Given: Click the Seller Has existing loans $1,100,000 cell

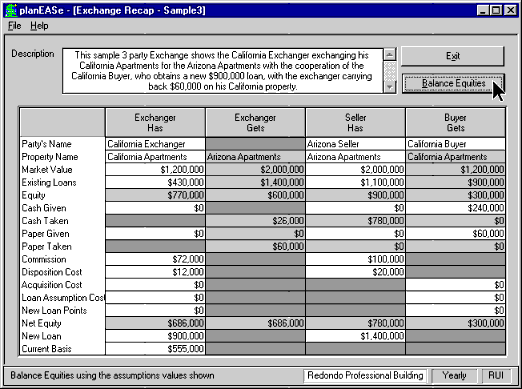Looking at the screenshot, I should [x=355, y=182].
